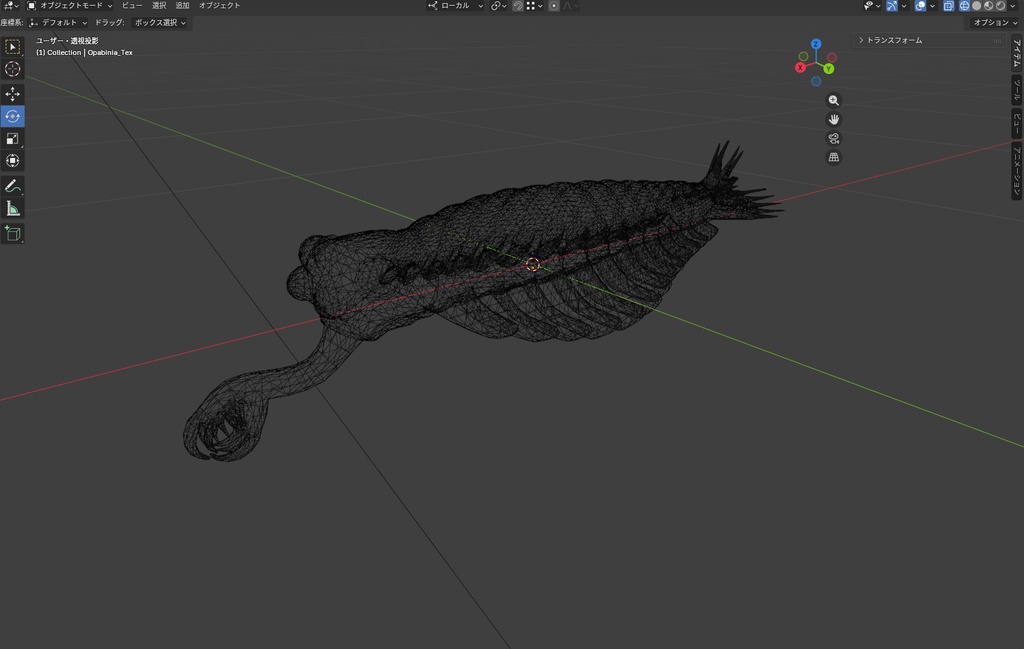The width and height of the screenshot is (1024, 649).
Task: Toggle show overlays button
Action: (920, 6)
